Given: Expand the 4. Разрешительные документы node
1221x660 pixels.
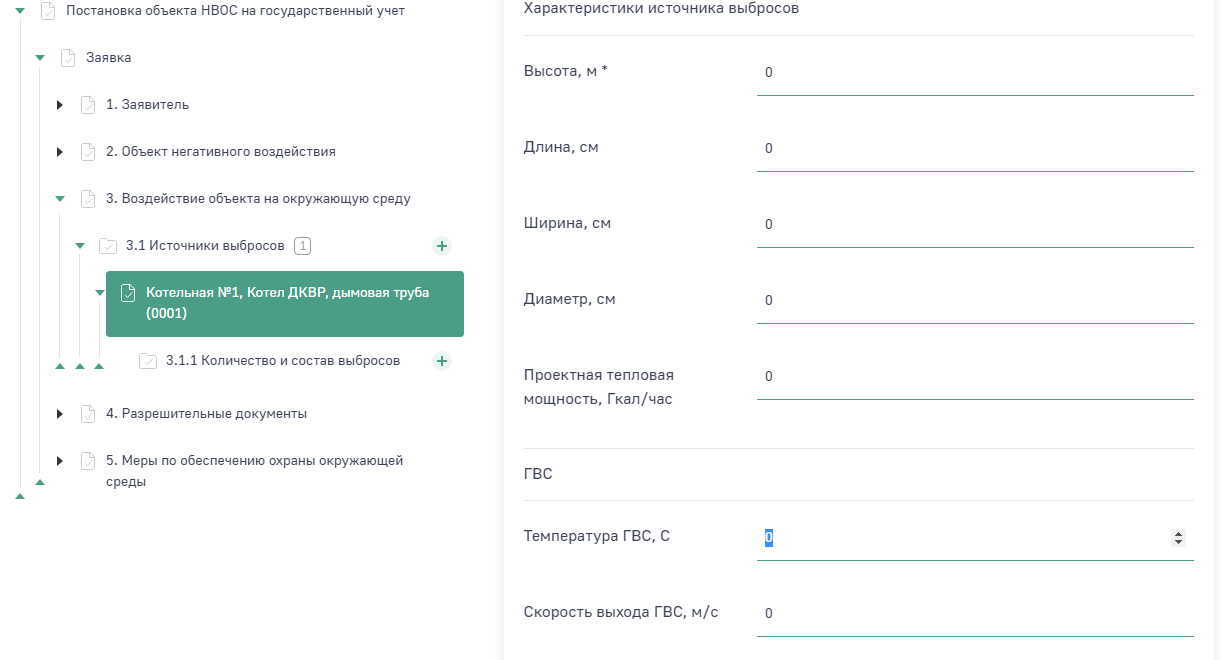Looking at the screenshot, I should (x=60, y=414).
